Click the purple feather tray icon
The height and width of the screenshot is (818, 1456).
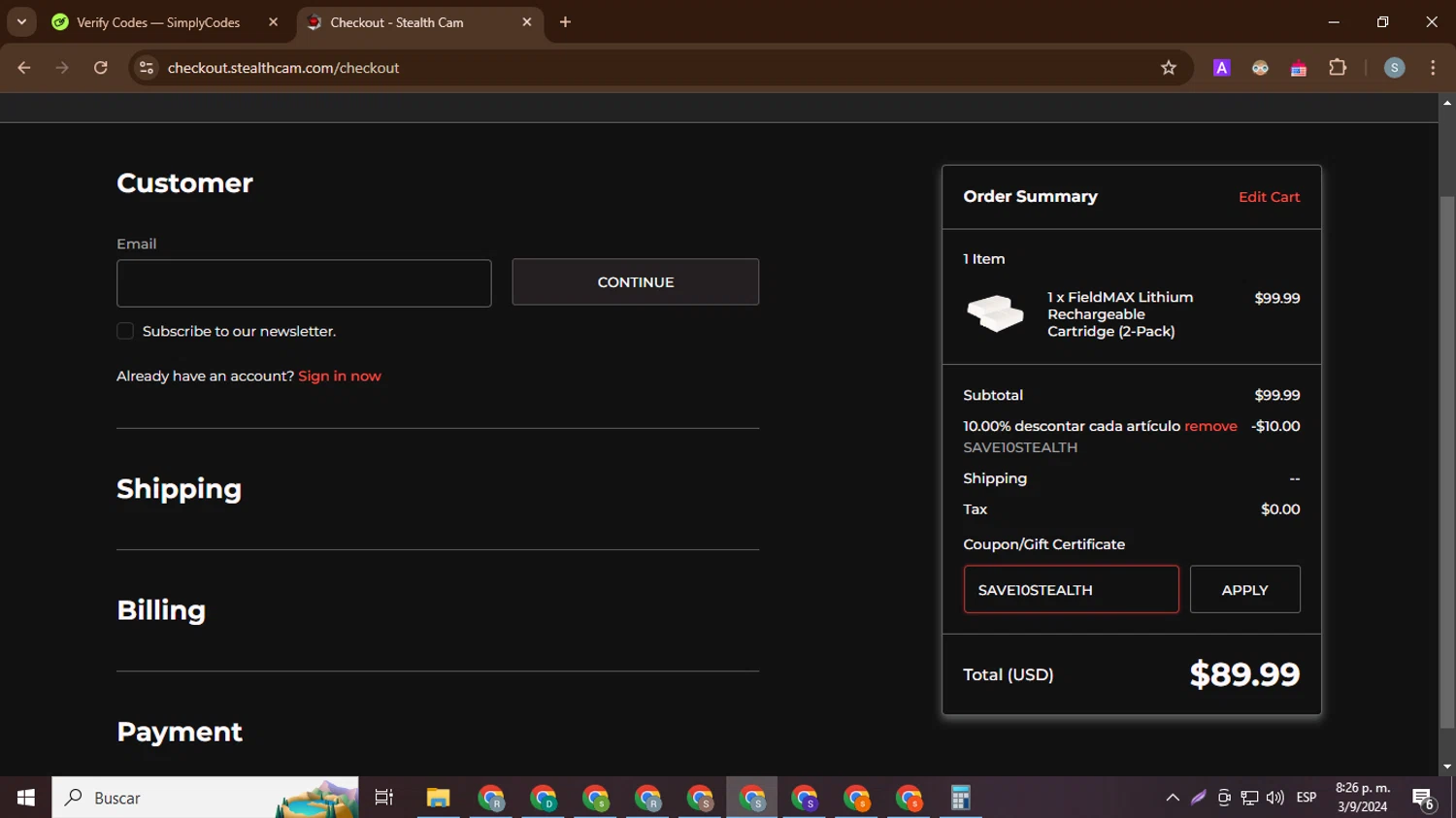click(x=1199, y=798)
